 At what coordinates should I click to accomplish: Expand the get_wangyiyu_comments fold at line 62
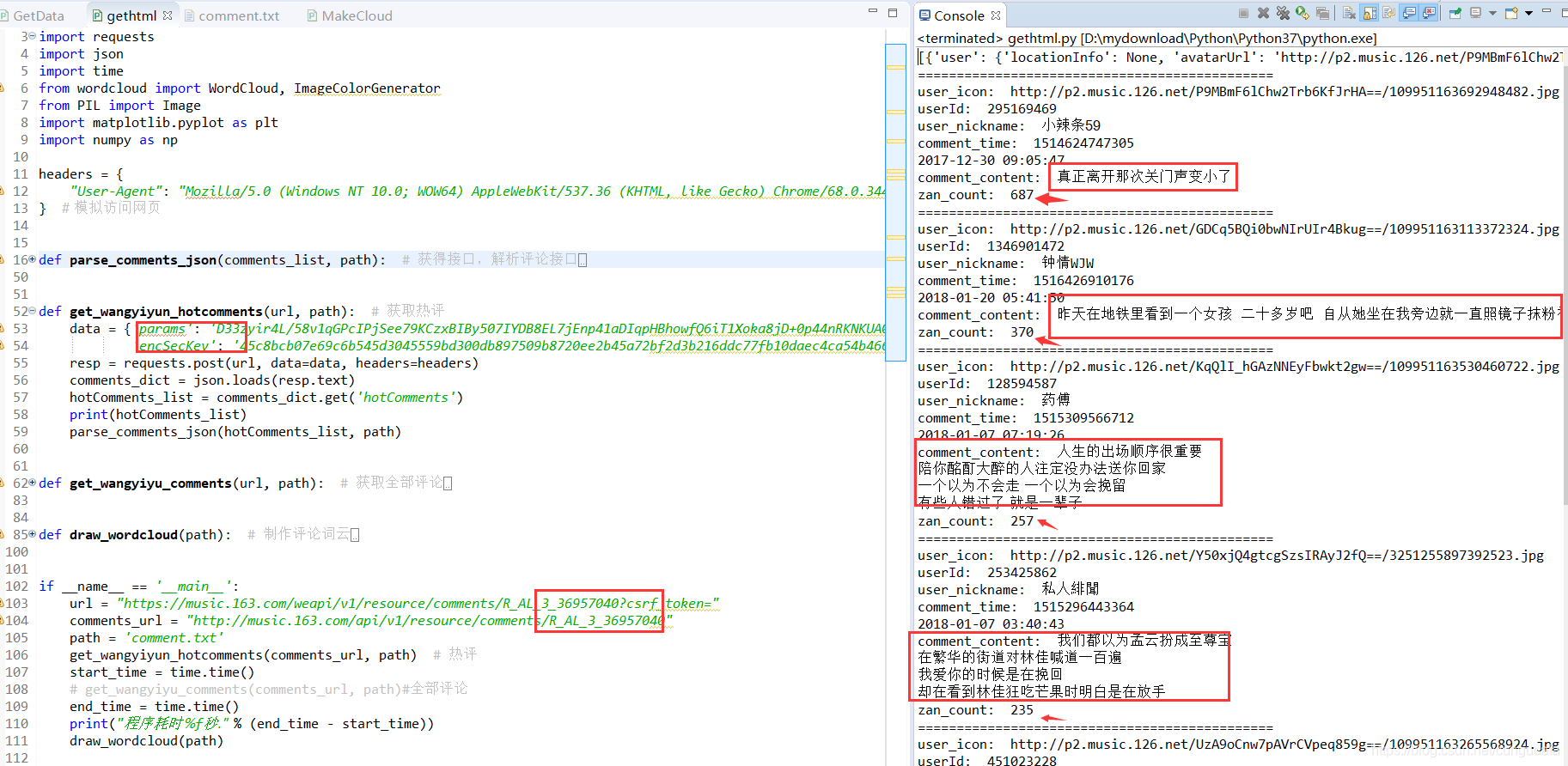point(33,483)
